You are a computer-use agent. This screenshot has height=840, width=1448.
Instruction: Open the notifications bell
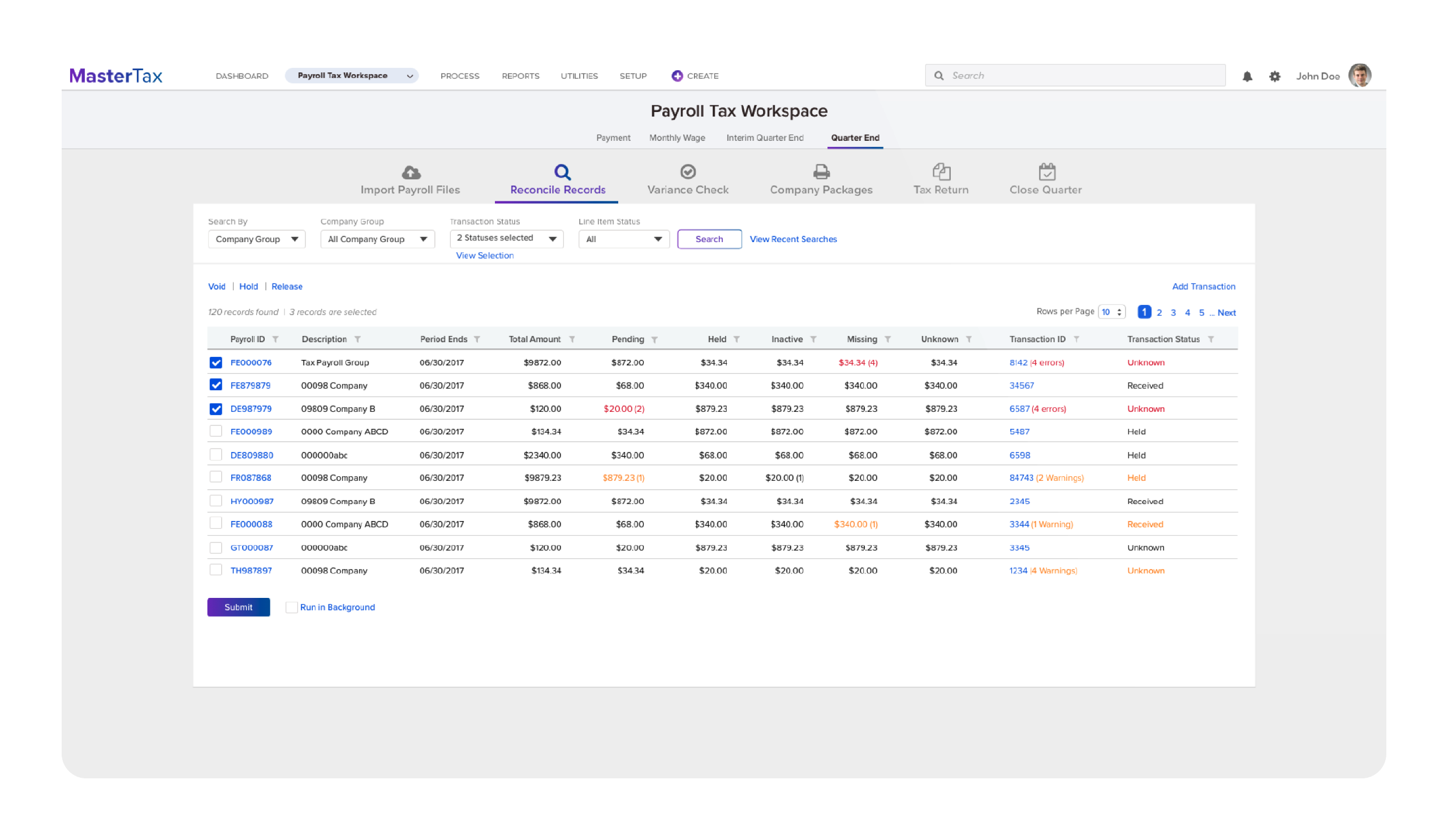[1247, 76]
